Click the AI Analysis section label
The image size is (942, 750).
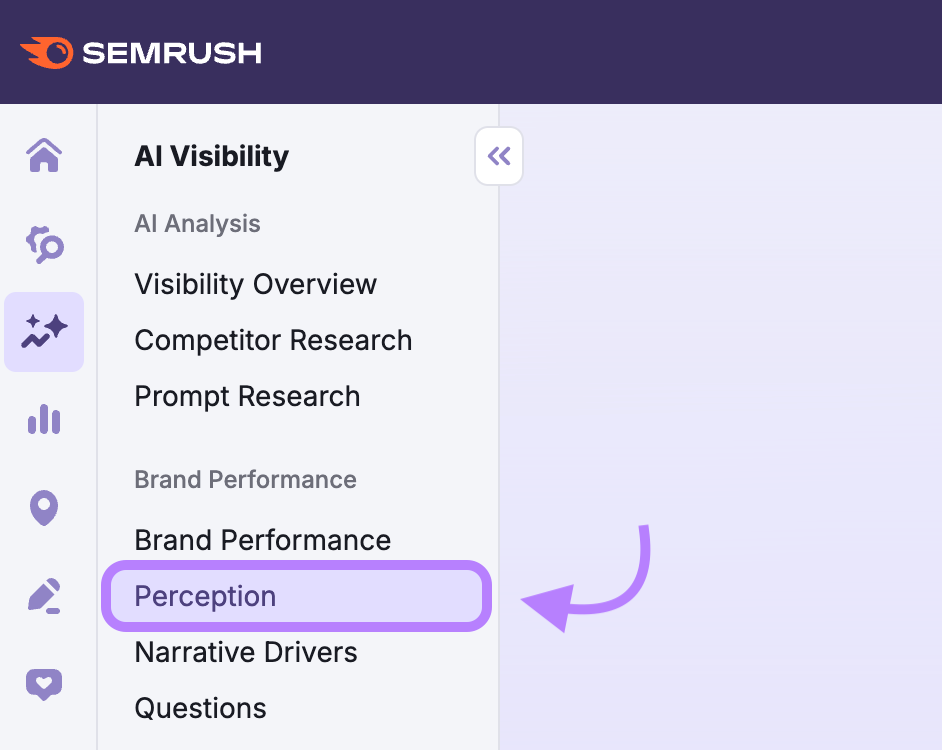click(x=197, y=224)
